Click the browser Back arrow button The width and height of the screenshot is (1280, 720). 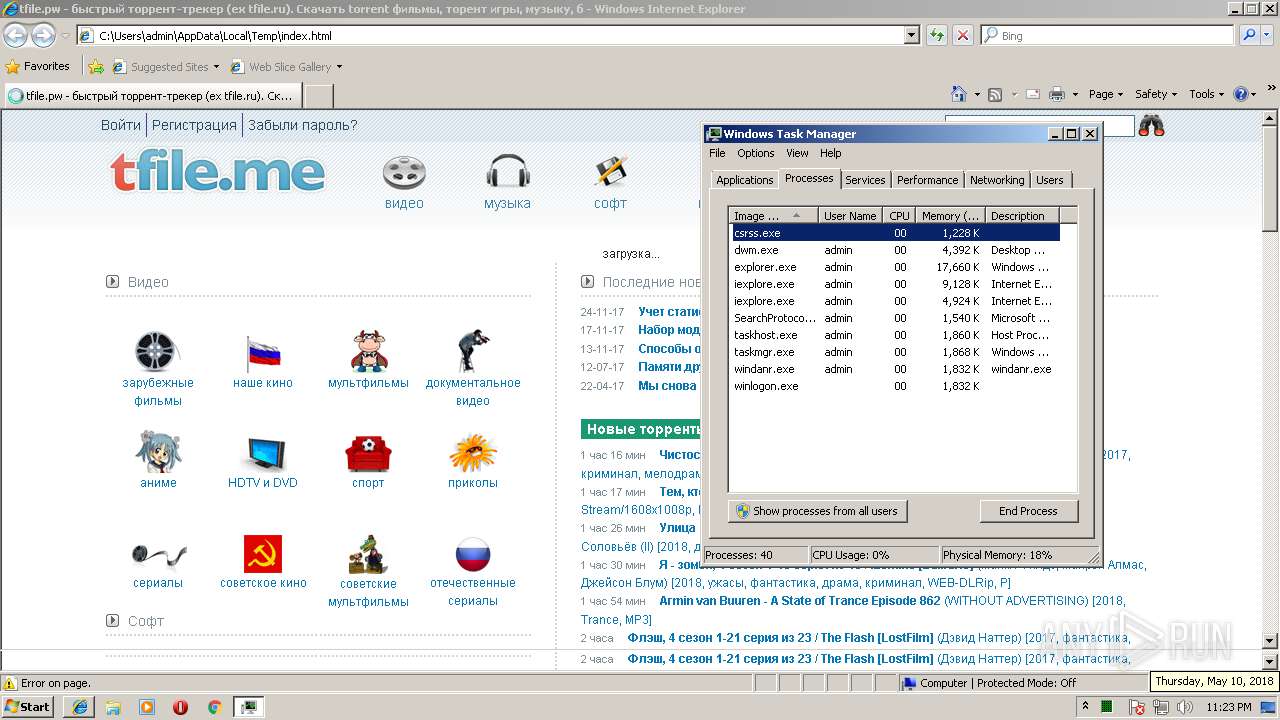(x=16, y=35)
